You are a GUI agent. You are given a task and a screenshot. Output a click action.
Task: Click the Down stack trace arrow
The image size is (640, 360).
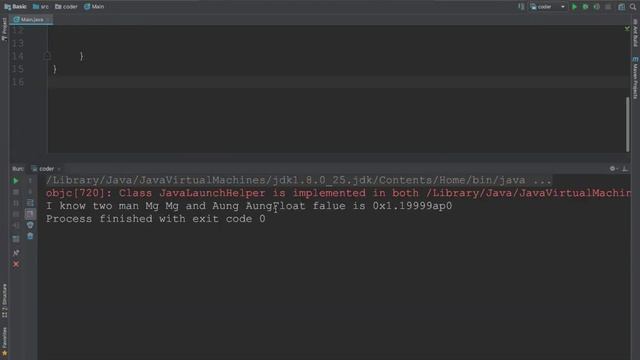pyautogui.click(x=30, y=192)
